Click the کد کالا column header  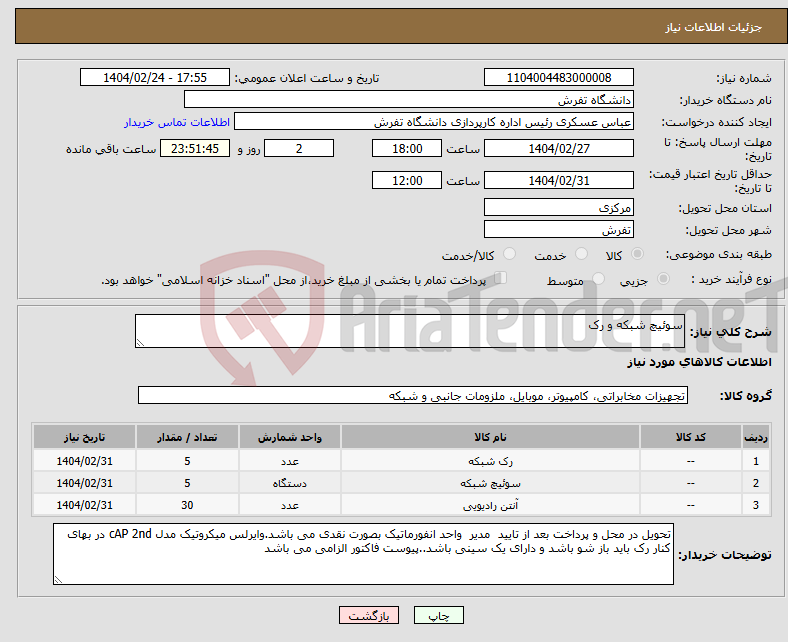(x=691, y=437)
